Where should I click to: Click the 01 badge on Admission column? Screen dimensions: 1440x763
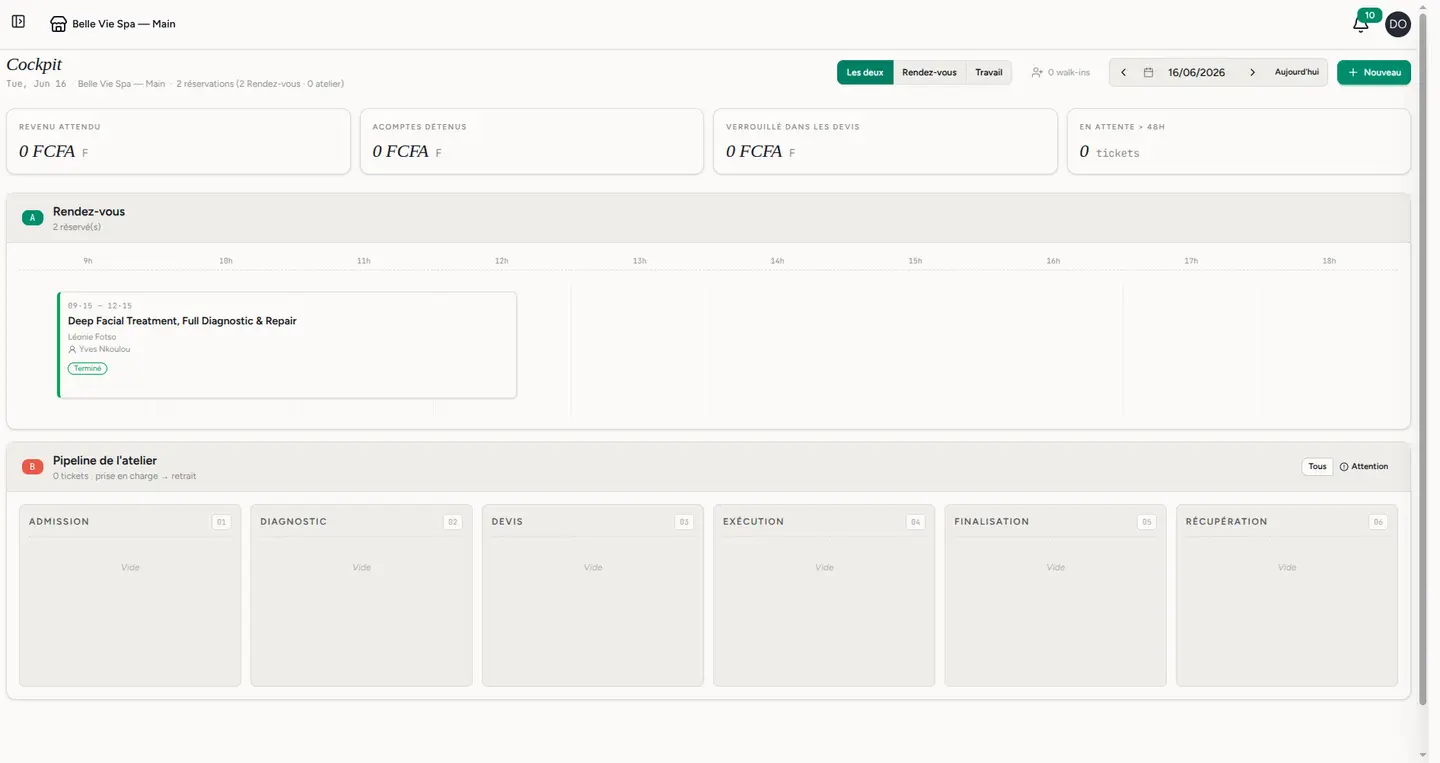pyautogui.click(x=221, y=522)
